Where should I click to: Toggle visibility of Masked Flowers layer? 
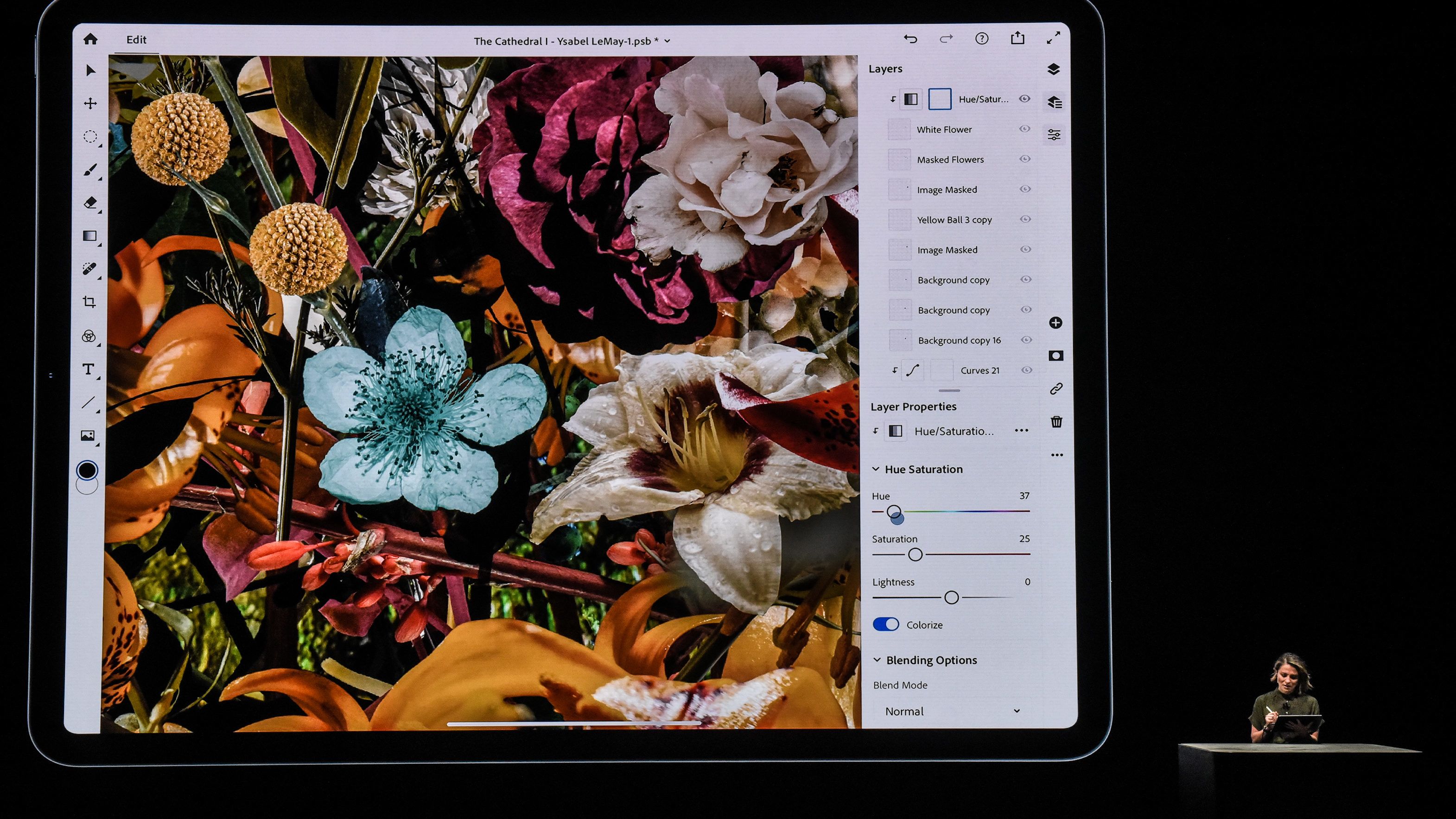tap(1026, 158)
